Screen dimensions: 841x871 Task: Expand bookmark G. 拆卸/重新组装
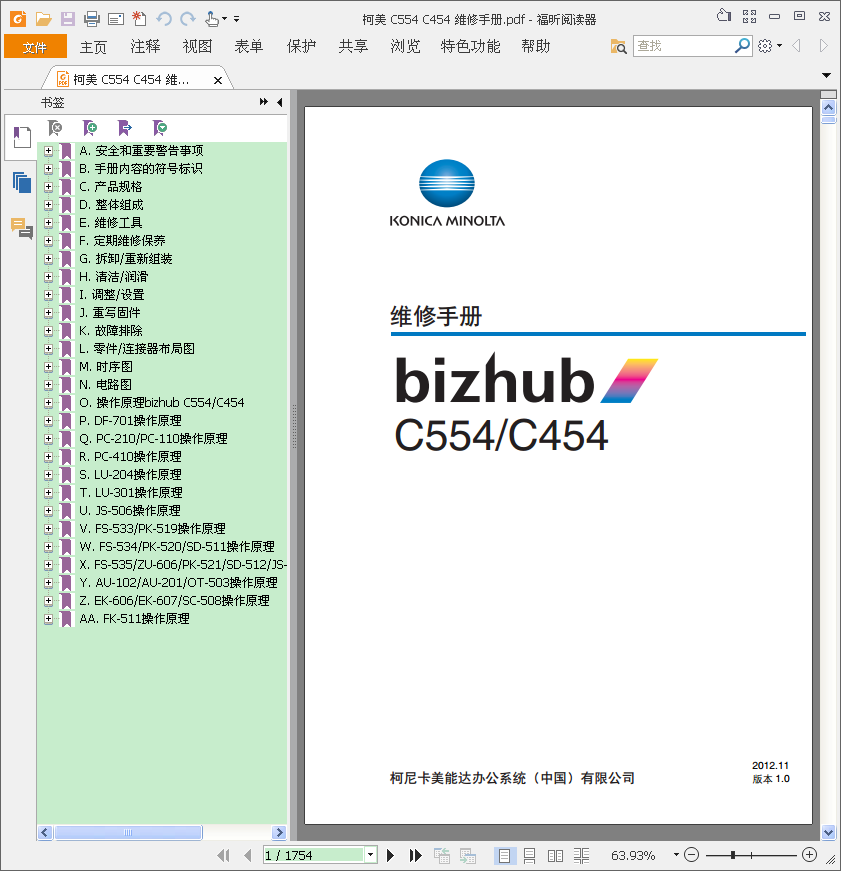pos(48,259)
